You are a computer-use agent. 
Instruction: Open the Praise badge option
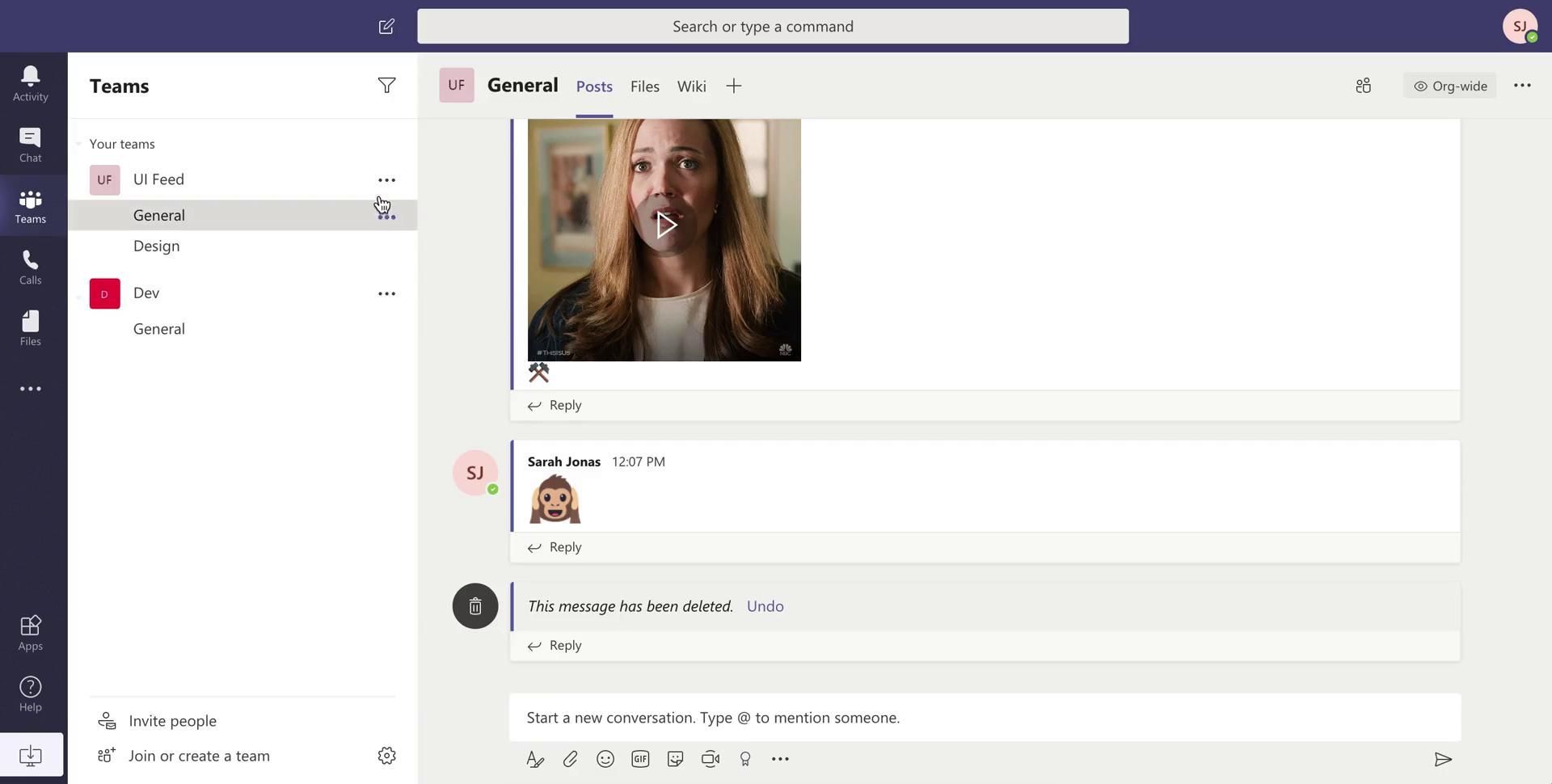(745, 759)
